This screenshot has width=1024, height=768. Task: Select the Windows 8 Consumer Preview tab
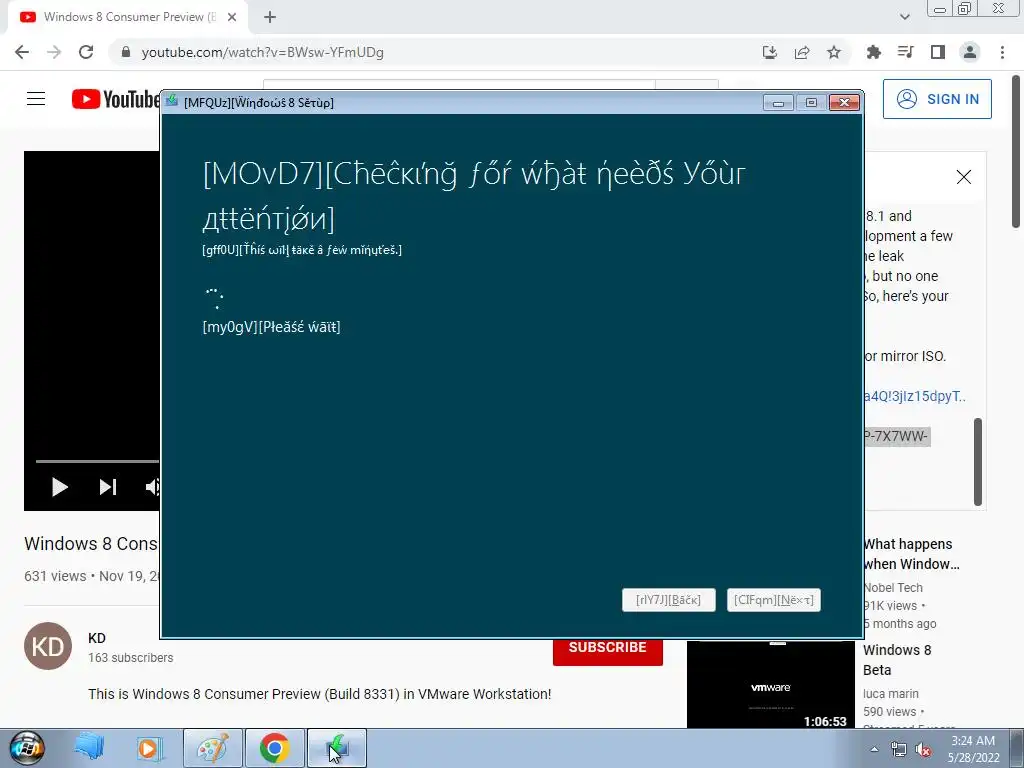pyautogui.click(x=128, y=18)
